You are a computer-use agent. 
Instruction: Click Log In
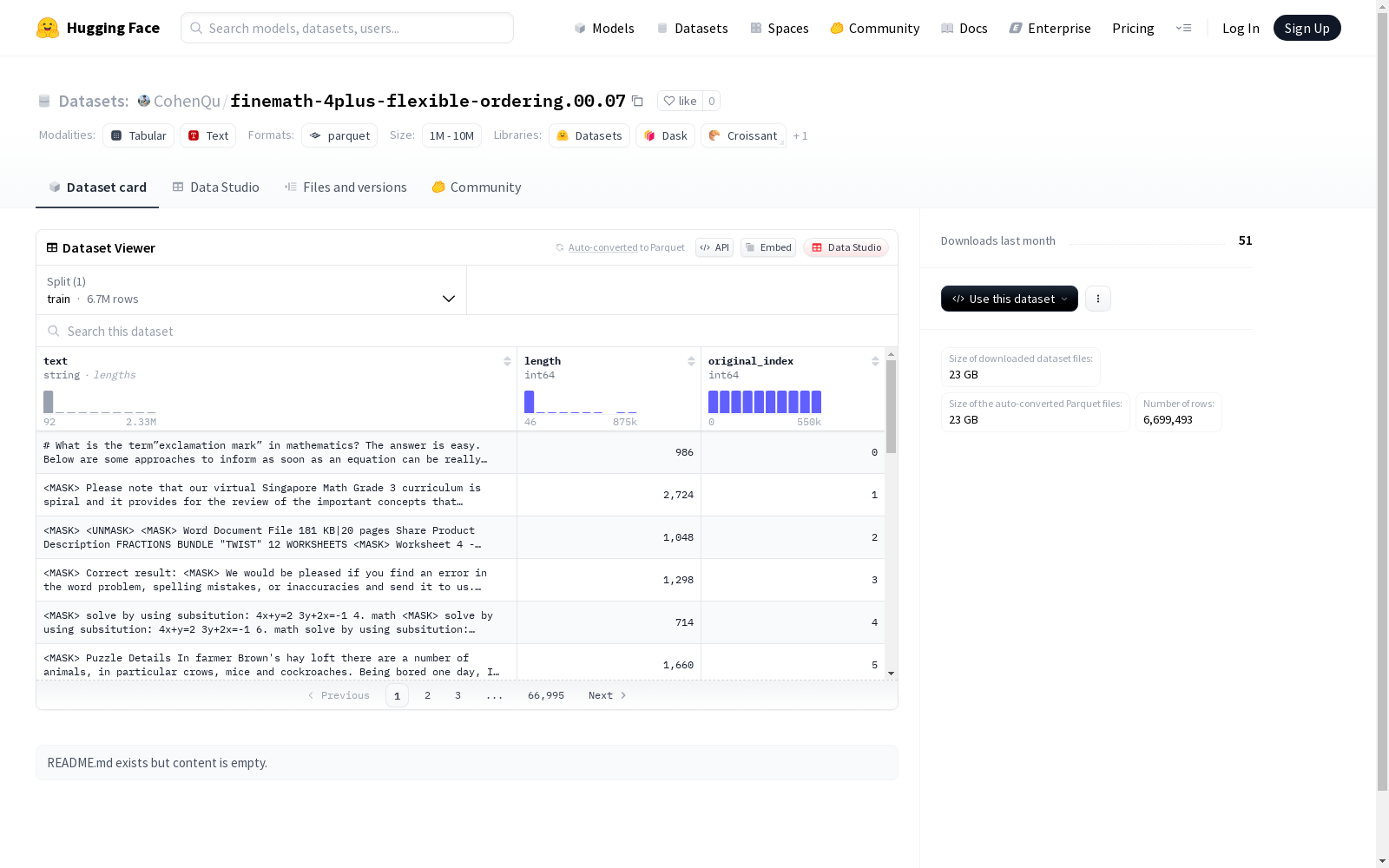point(1241,28)
